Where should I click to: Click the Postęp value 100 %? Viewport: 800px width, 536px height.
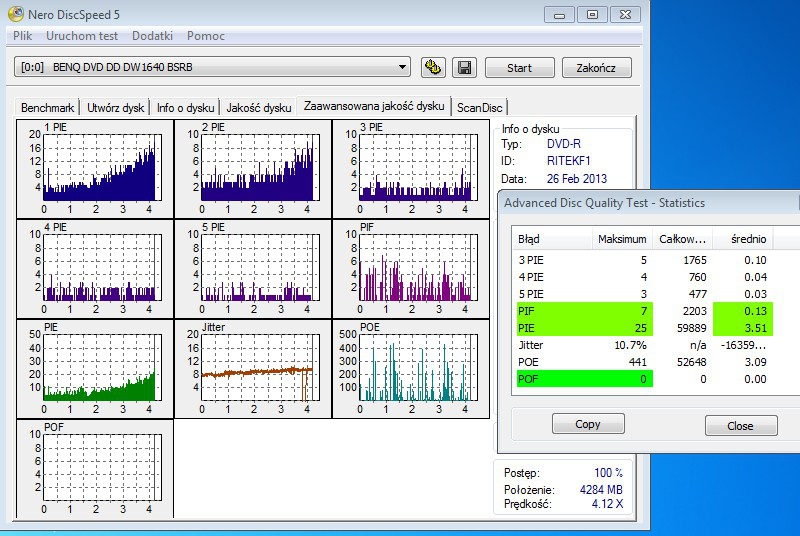point(608,473)
